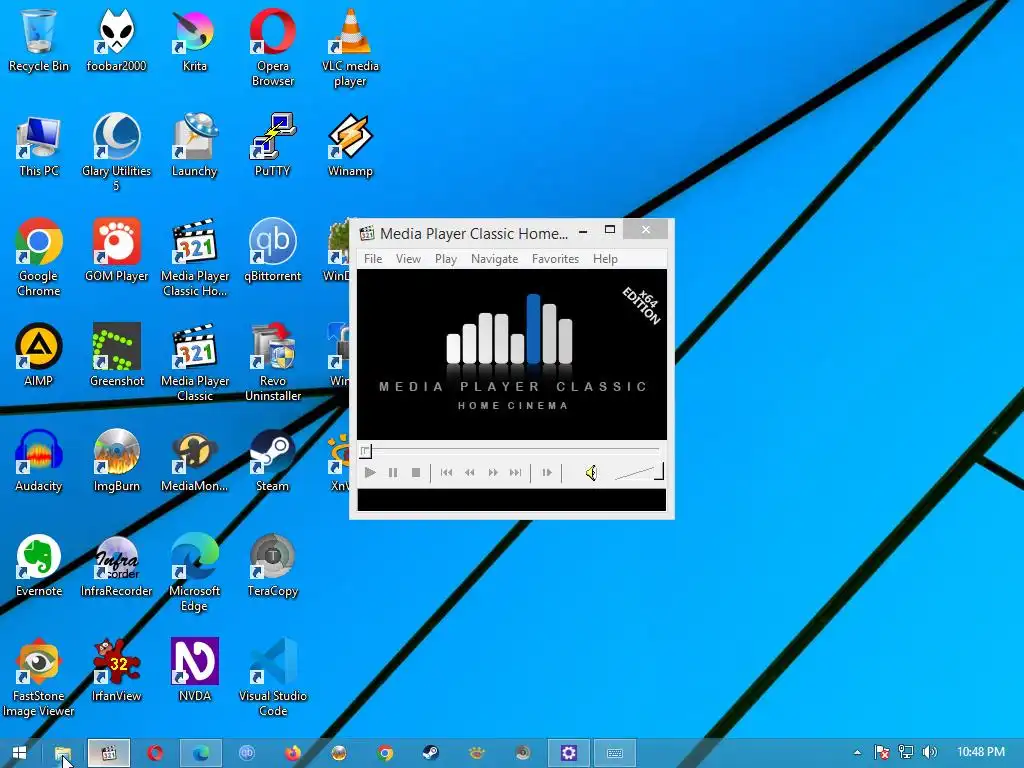Select the Glary Utilities 5 desktop icon

pyautogui.click(x=116, y=153)
